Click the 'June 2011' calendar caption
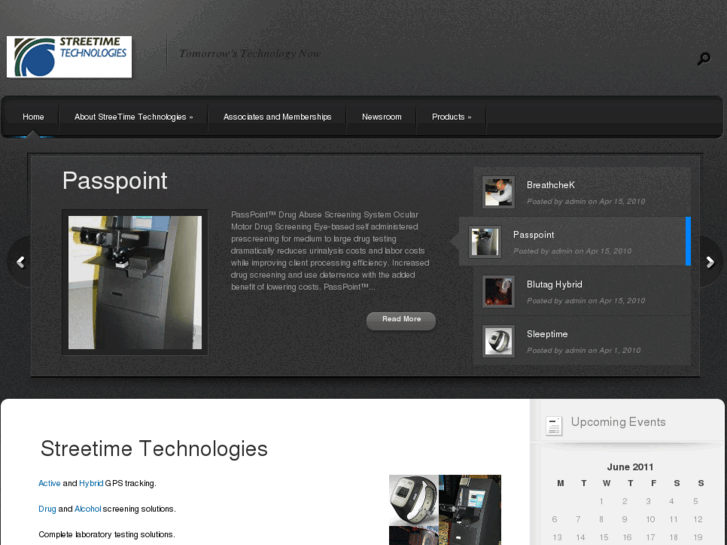This screenshot has width=727, height=545. (x=630, y=467)
